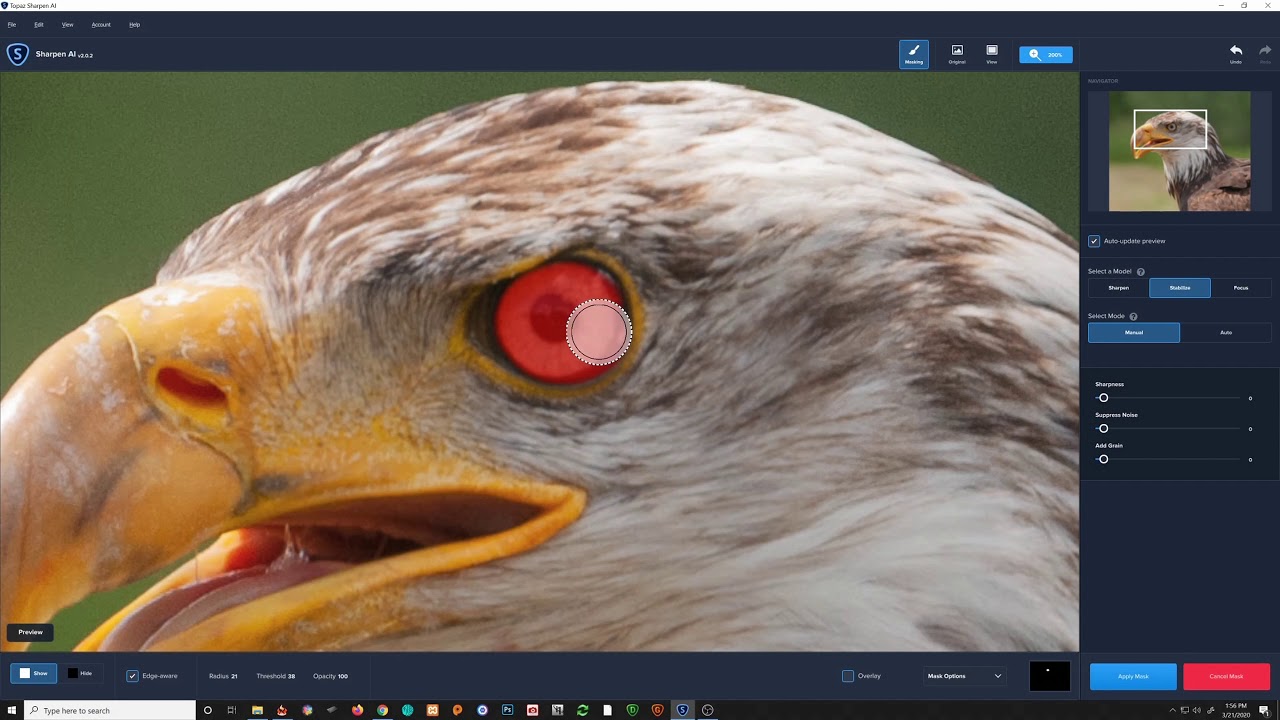Select the Show mask brush
This screenshot has height=720, width=1280.
pyautogui.click(x=33, y=673)
